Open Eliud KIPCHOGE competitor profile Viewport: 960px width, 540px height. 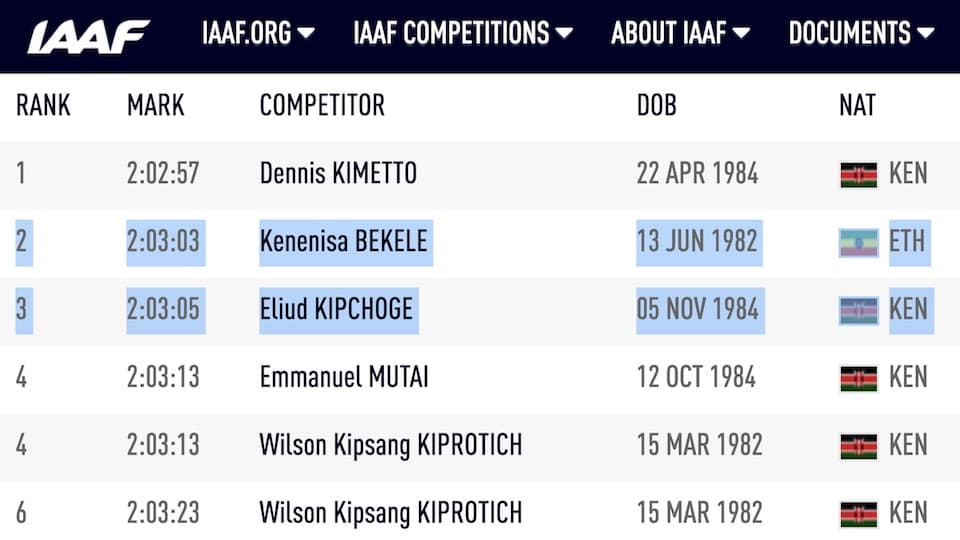336,309
